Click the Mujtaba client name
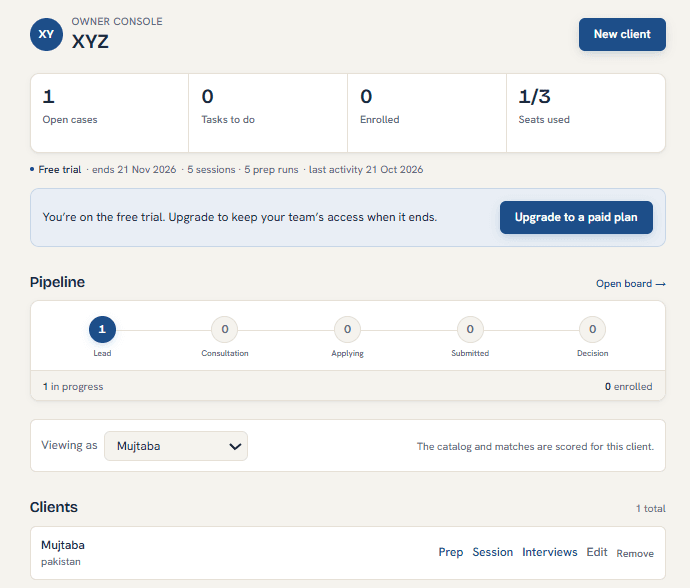This screenshot has height=588, width=690. coord(63,545)
